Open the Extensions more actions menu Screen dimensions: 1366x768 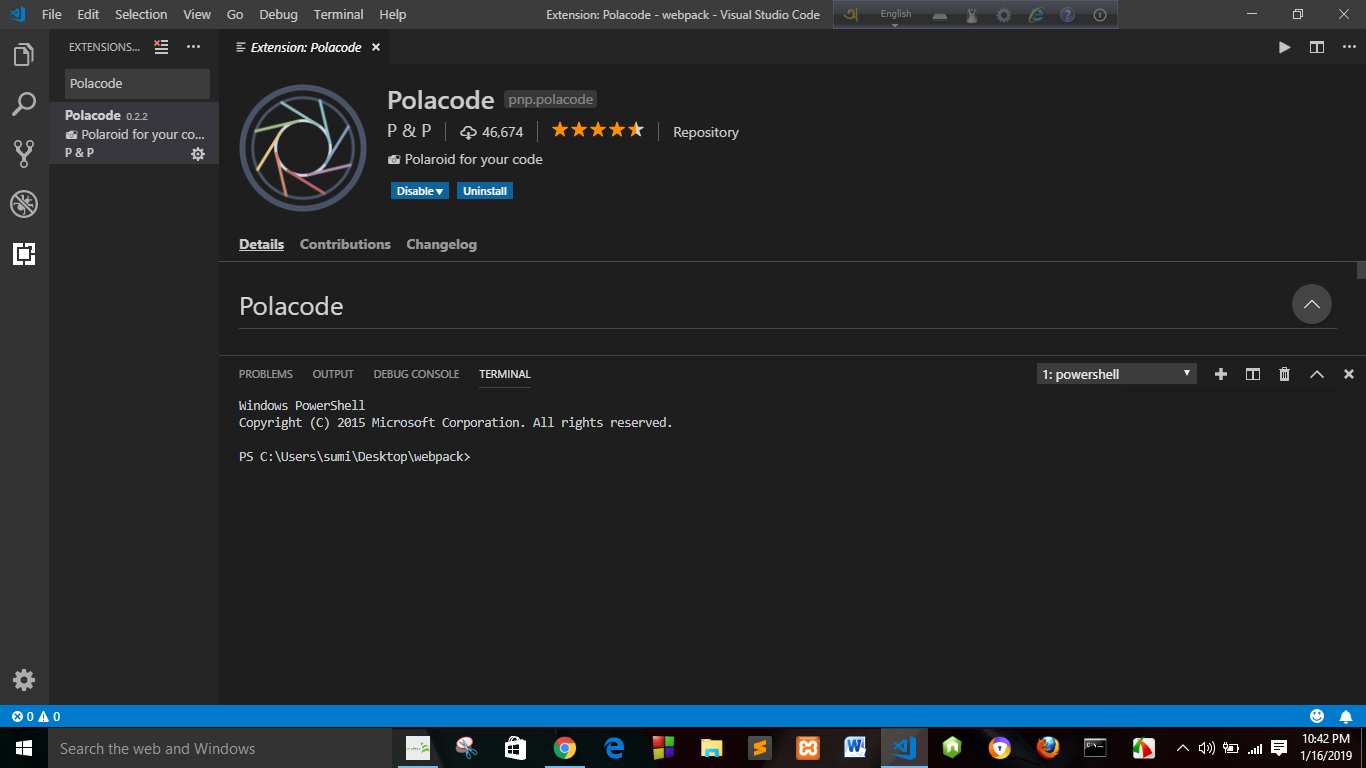click(x=193, y=46)
